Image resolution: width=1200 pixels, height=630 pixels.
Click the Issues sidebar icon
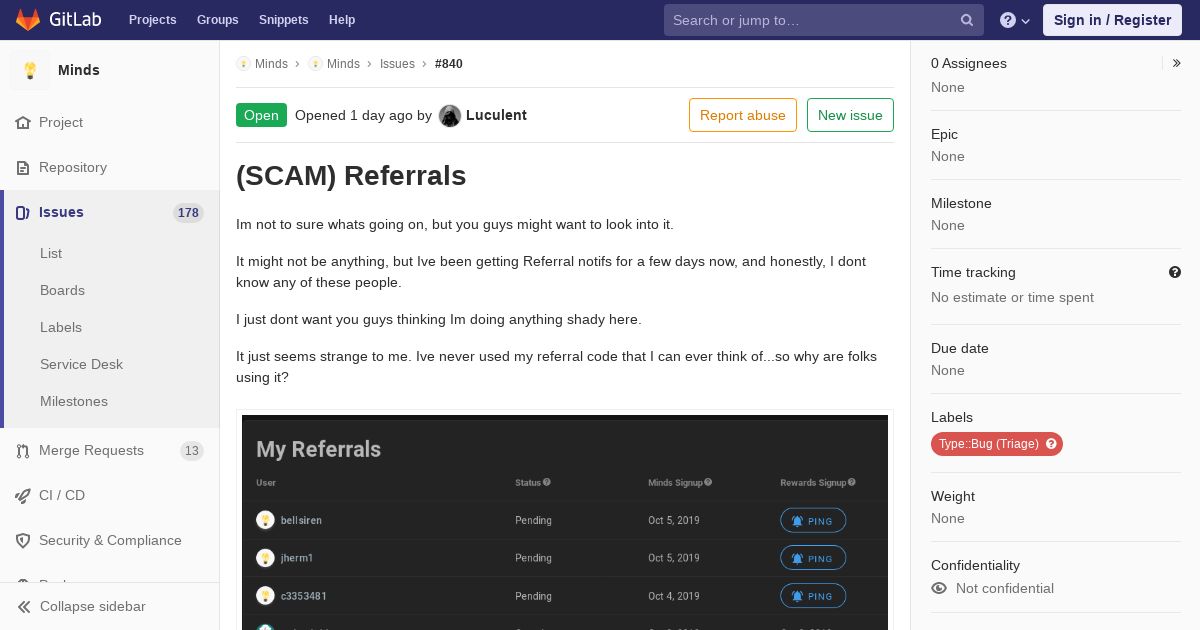pos(23,212)
